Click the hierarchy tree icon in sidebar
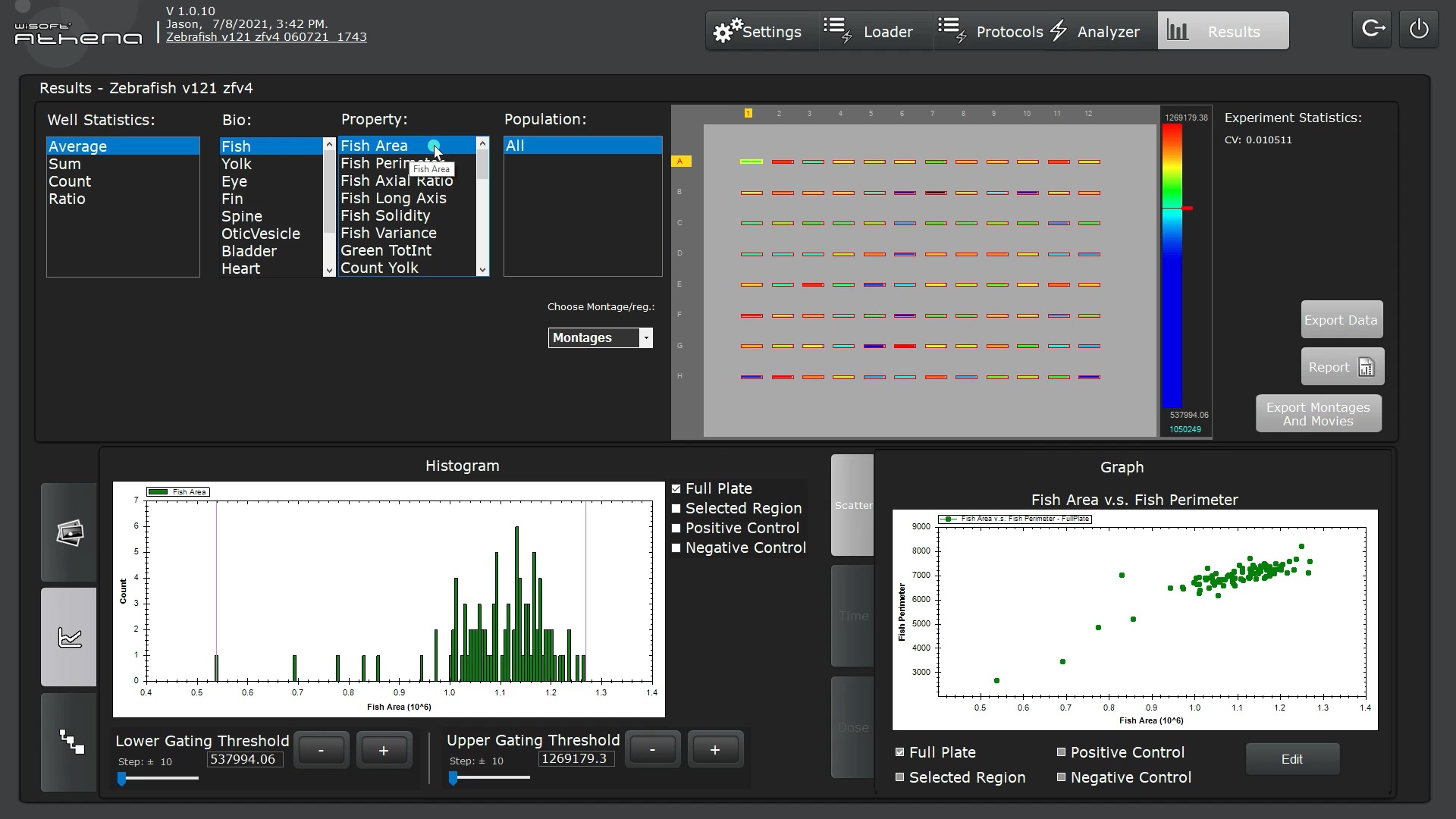 pos(71,742)
